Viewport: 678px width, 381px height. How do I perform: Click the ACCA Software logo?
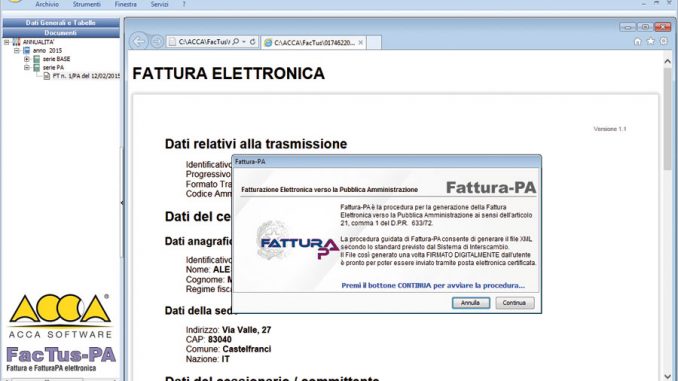coord(60,317)
